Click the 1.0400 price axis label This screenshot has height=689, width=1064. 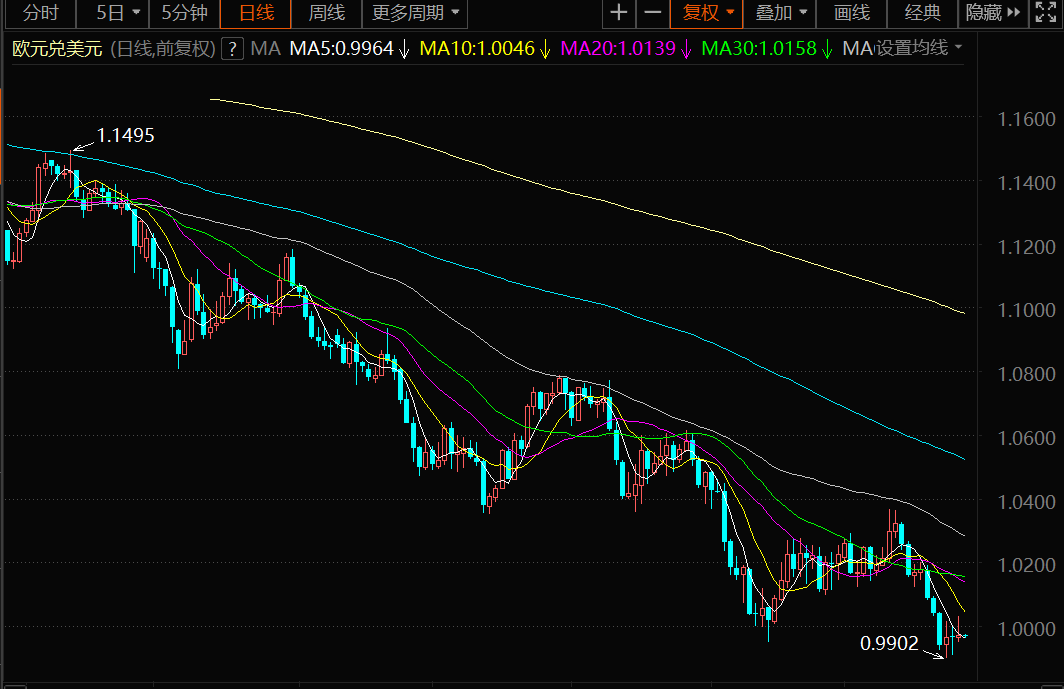coord(1026,502)
